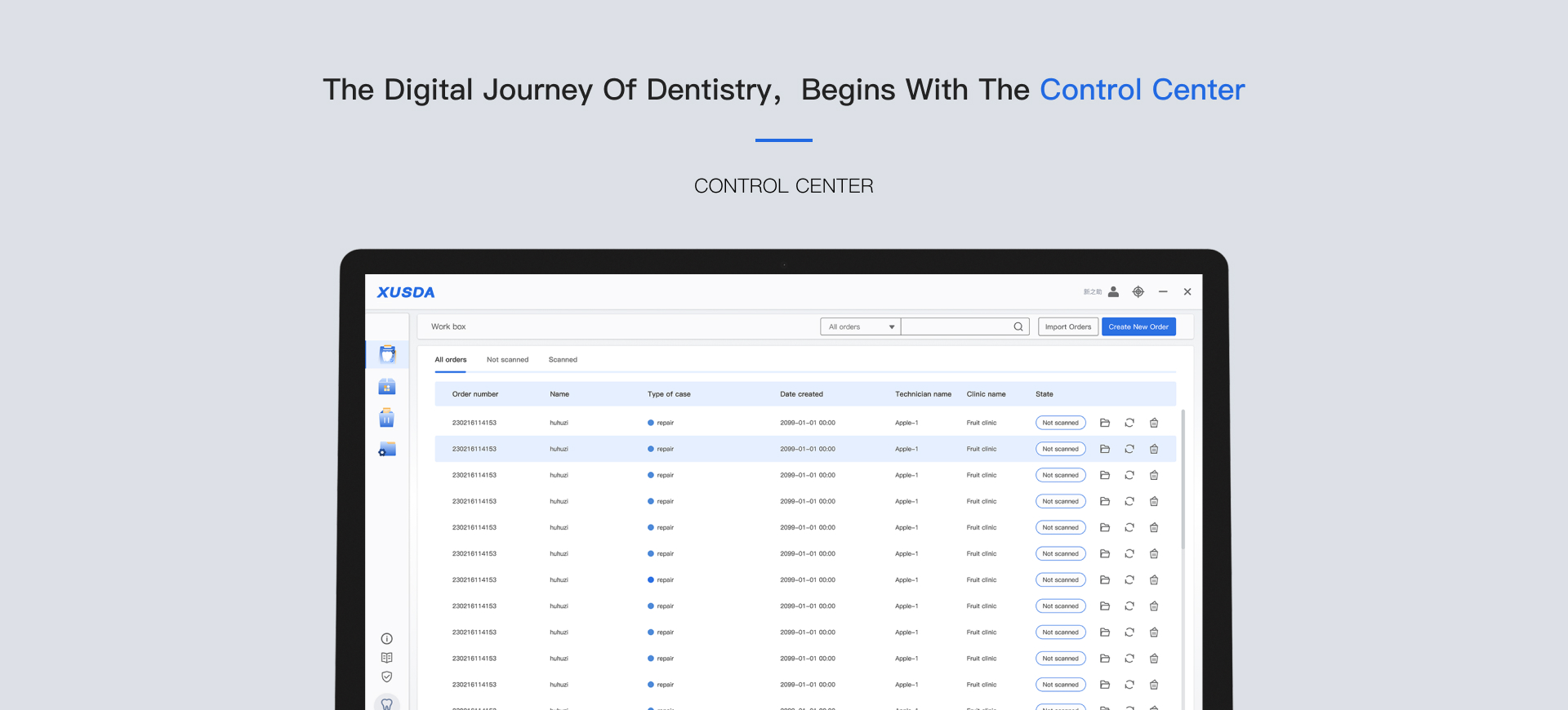Open folder for the first order row
The height and width of the screenshot is (710, 1568).
[x=1105, y=423]
